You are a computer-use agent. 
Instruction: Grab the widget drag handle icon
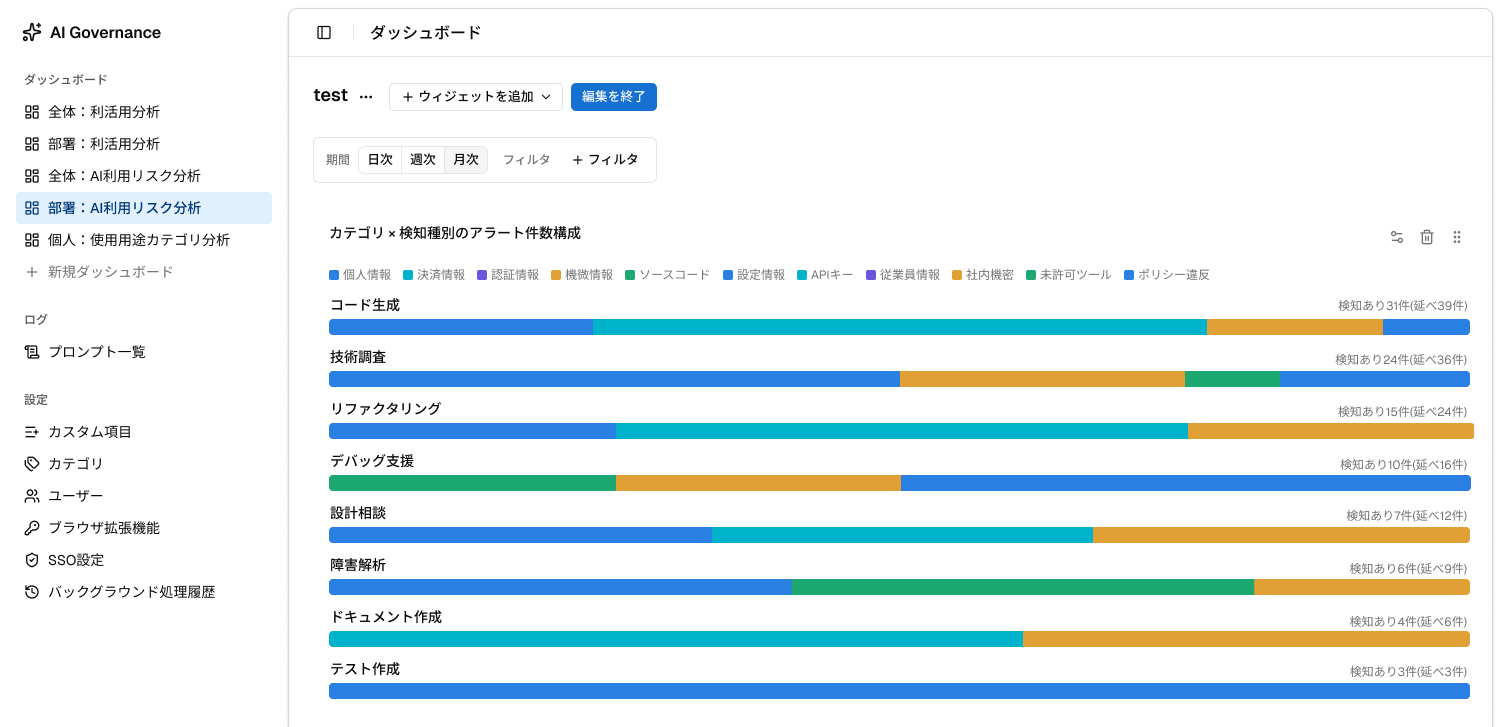tap(1457, 237)
